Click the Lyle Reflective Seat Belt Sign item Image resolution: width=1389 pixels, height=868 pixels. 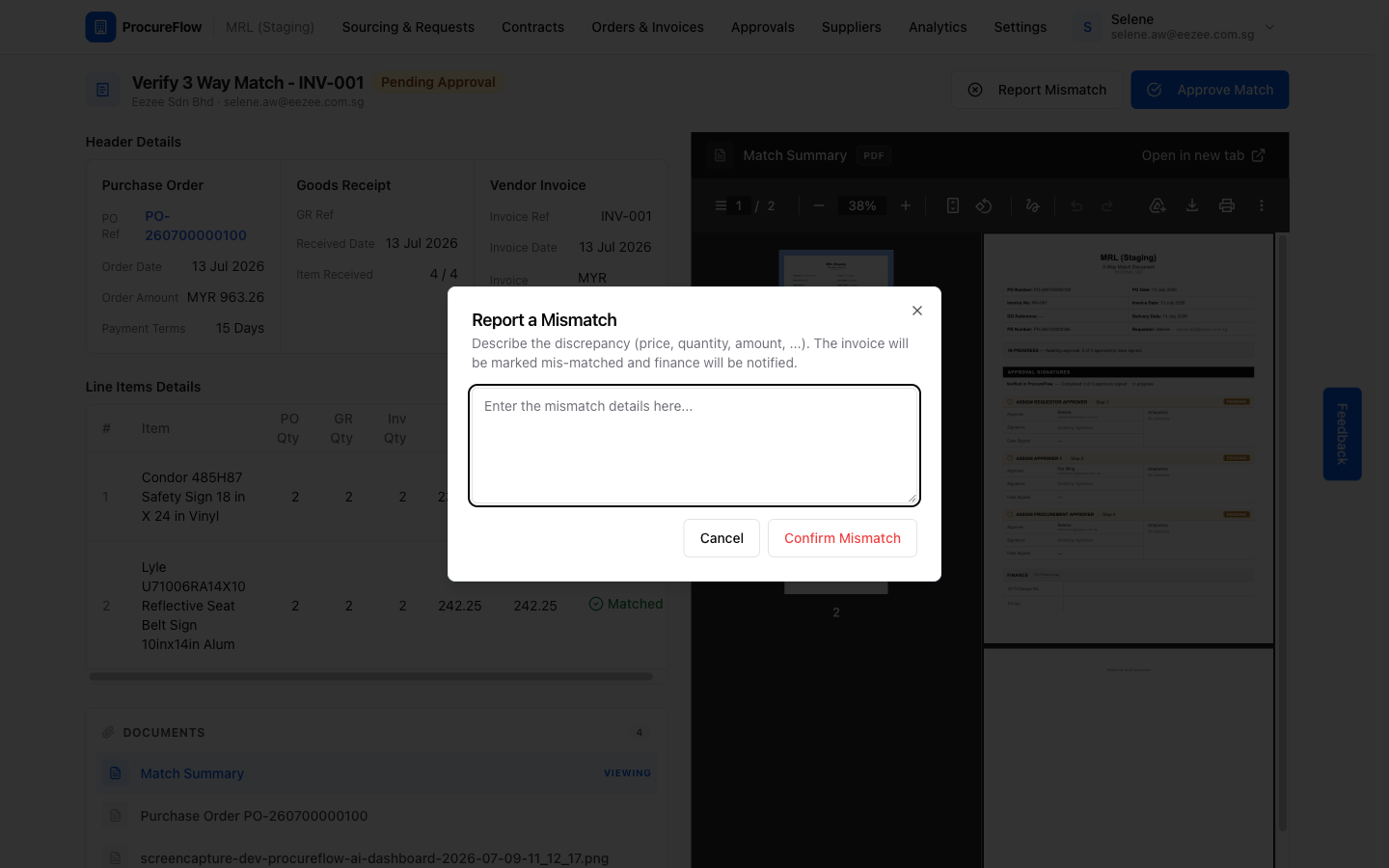coord(194,606)
